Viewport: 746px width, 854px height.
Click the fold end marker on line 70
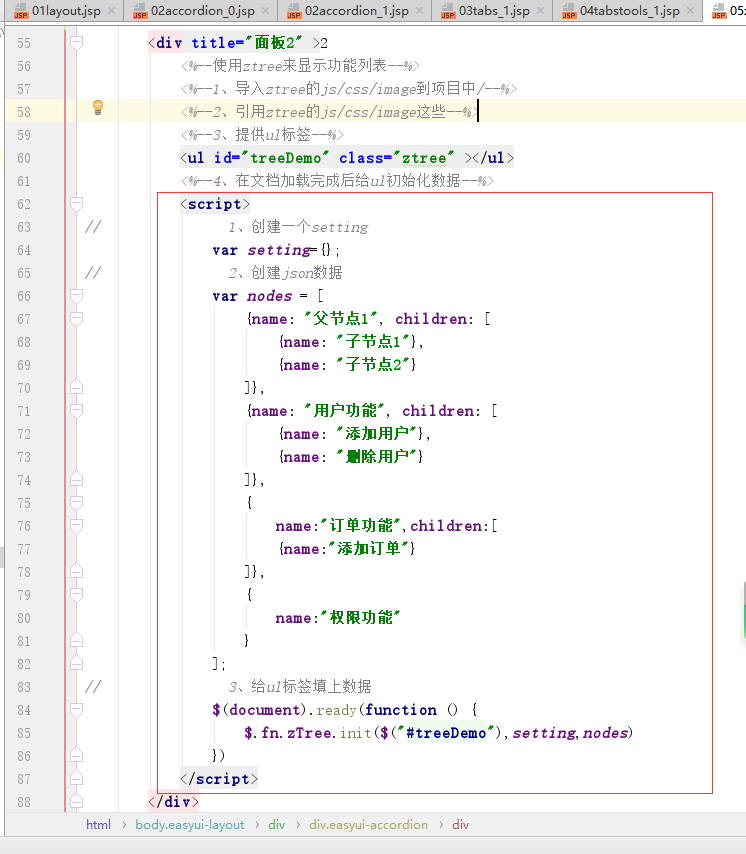(77, 387)
